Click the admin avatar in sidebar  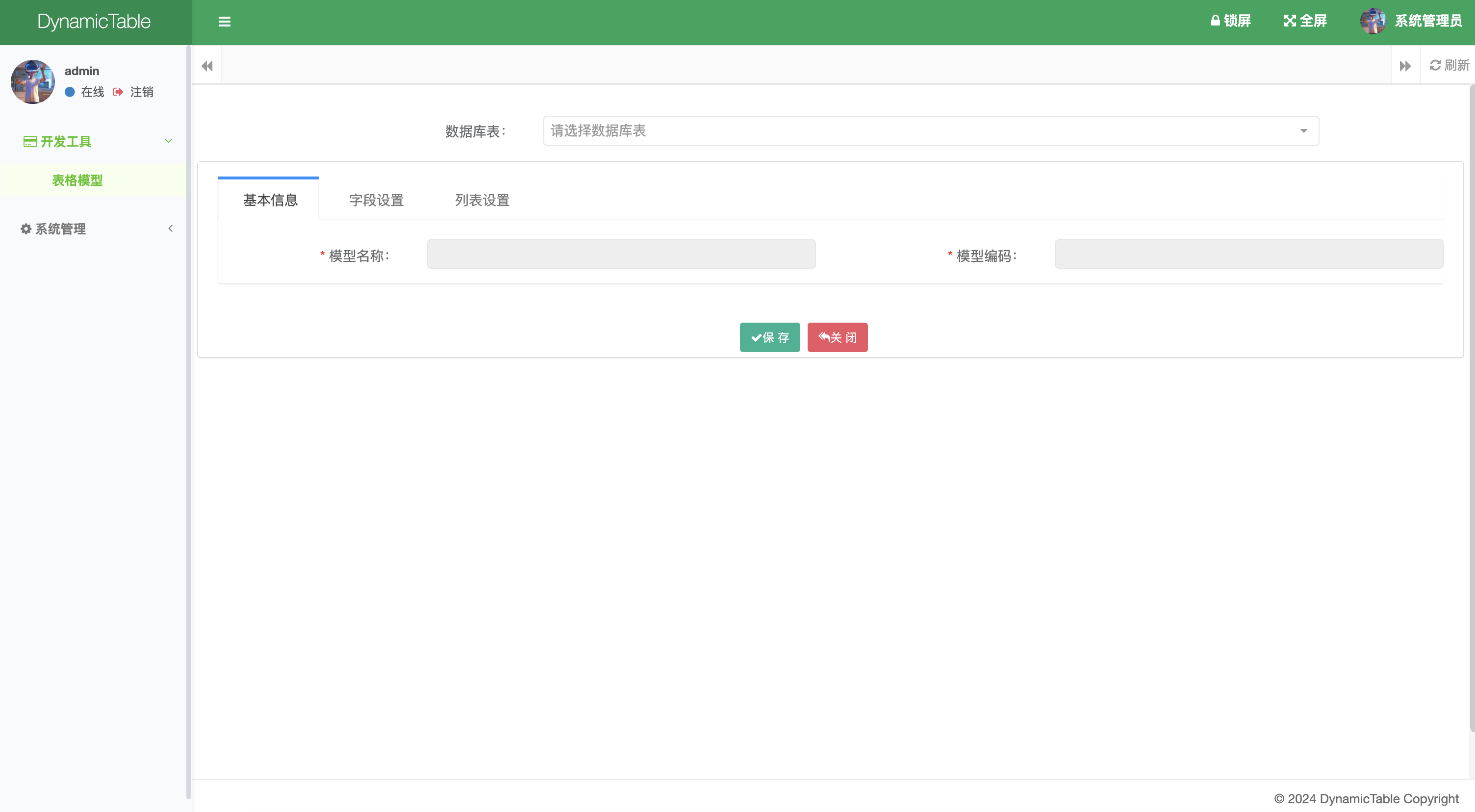[33, 81]
